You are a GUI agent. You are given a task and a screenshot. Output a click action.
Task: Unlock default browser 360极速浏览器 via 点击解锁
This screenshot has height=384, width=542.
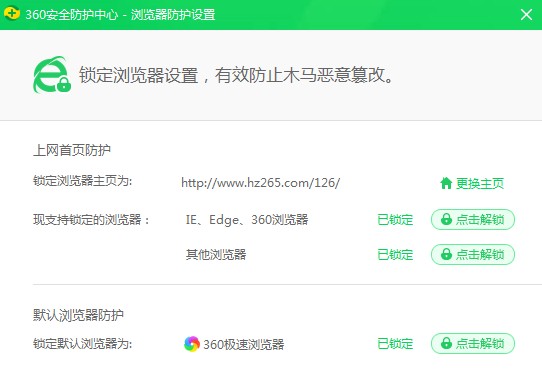click(x=473, y=344)
